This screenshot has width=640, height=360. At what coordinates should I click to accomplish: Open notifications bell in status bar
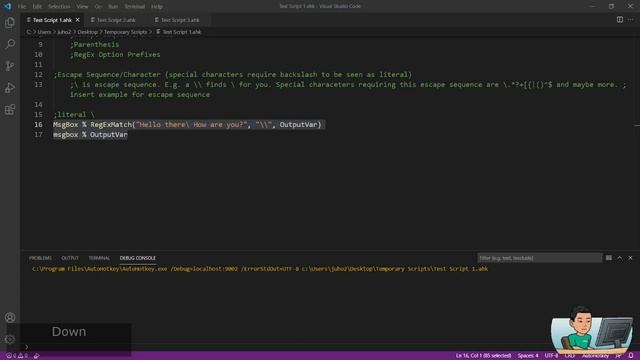click(x=631, y=356)
